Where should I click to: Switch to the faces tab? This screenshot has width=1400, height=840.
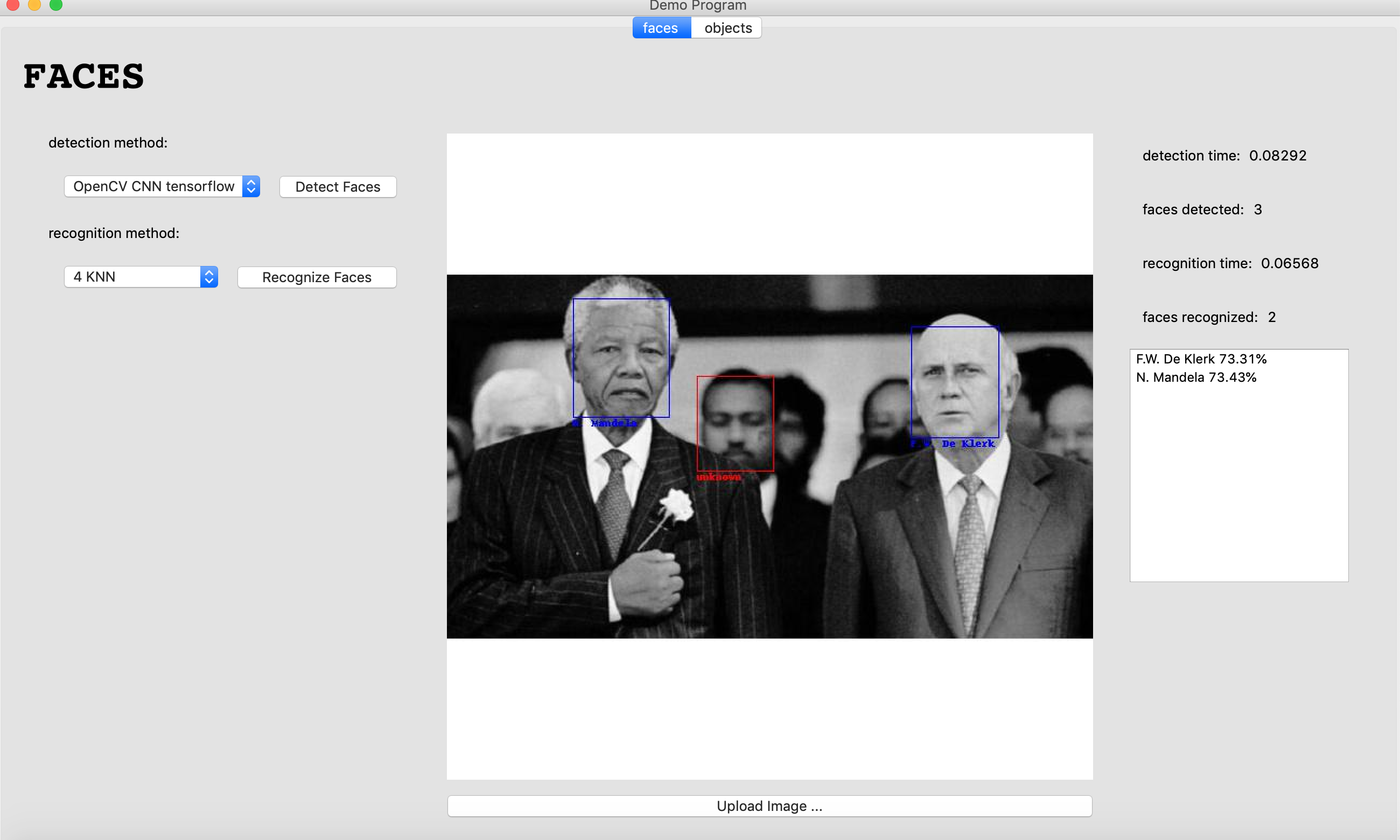pos(660,27)
